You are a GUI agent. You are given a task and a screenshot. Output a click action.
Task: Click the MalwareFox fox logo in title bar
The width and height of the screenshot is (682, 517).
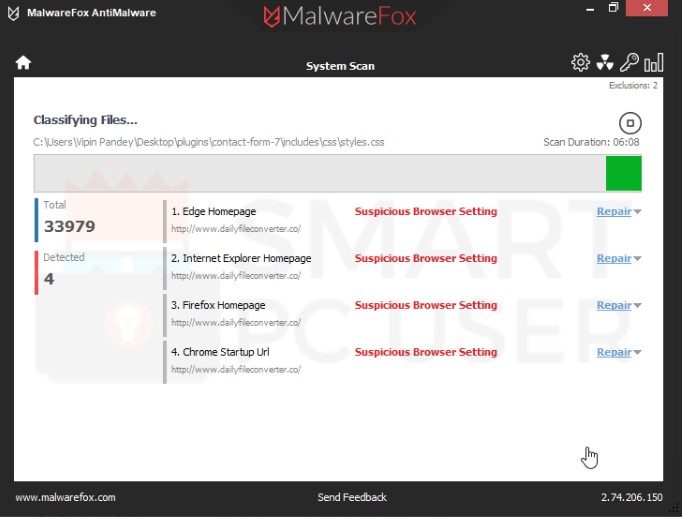13,13
